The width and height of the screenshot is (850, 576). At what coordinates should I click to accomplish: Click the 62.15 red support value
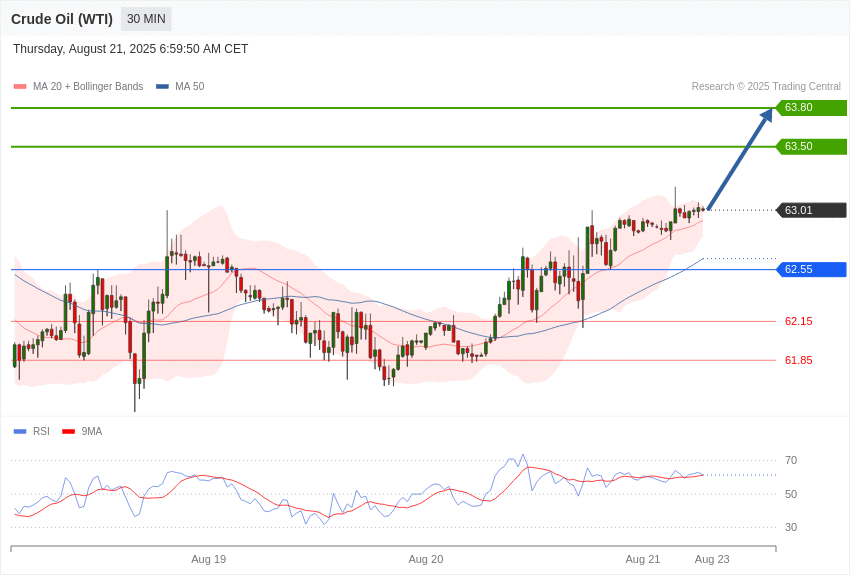(799, 321)
